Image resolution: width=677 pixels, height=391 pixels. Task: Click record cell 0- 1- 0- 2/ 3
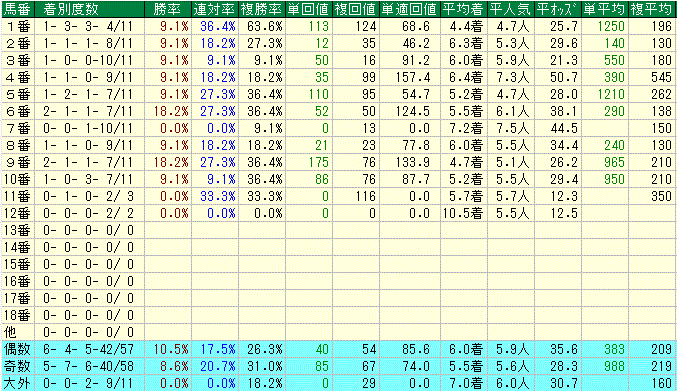tap(89, 196)
